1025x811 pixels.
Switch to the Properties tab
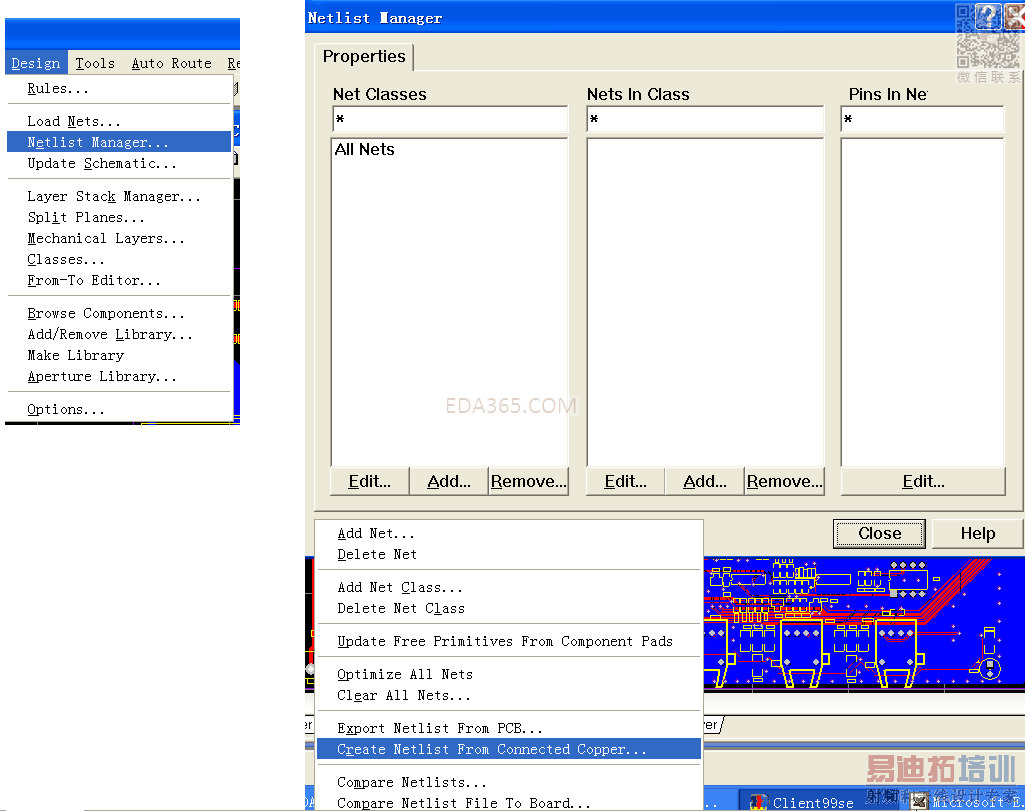(364, 57)
